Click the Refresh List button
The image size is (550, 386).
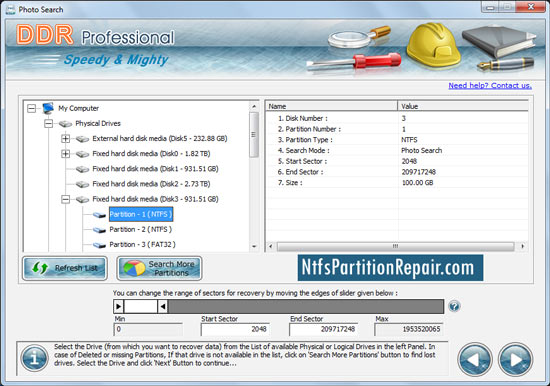(65, 268)
